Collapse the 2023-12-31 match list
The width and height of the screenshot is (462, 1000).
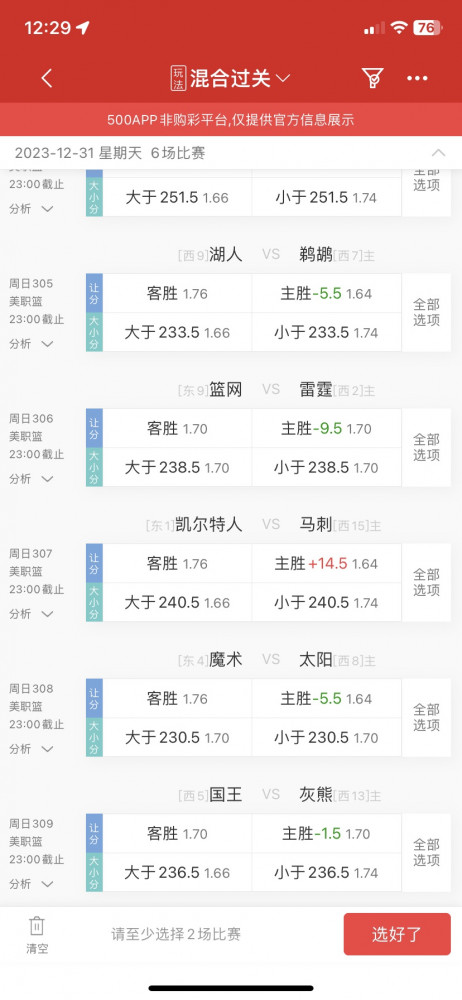tap(438, 153)
